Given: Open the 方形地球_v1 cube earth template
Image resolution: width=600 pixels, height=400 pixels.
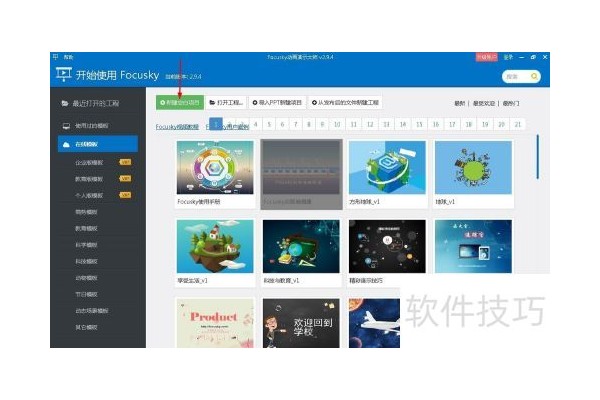Looking at the screenshot, I should (x=387, y=168).
